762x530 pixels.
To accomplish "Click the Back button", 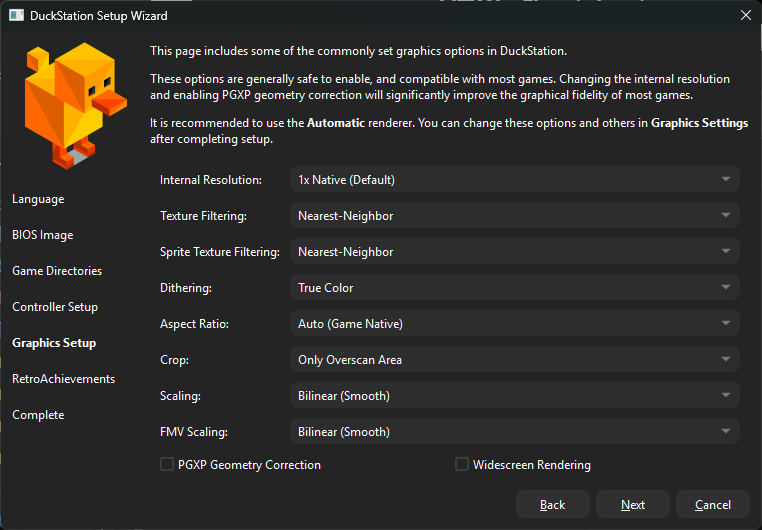I will (553, 505).
